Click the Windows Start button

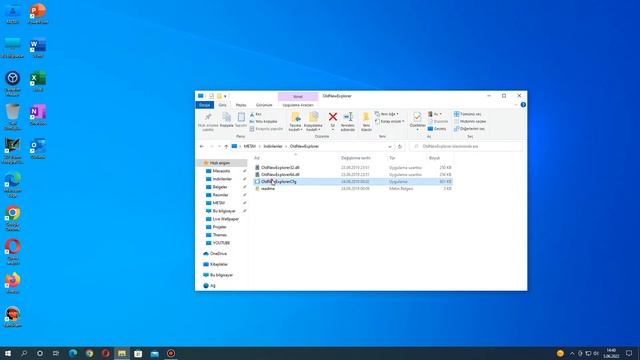pyautogui.click(x=8, y=353)
